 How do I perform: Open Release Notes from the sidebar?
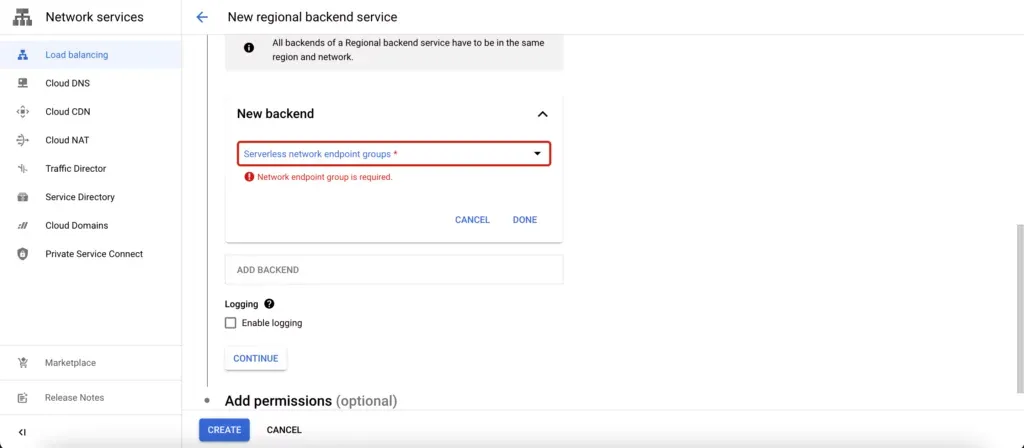tap(74, 398)
